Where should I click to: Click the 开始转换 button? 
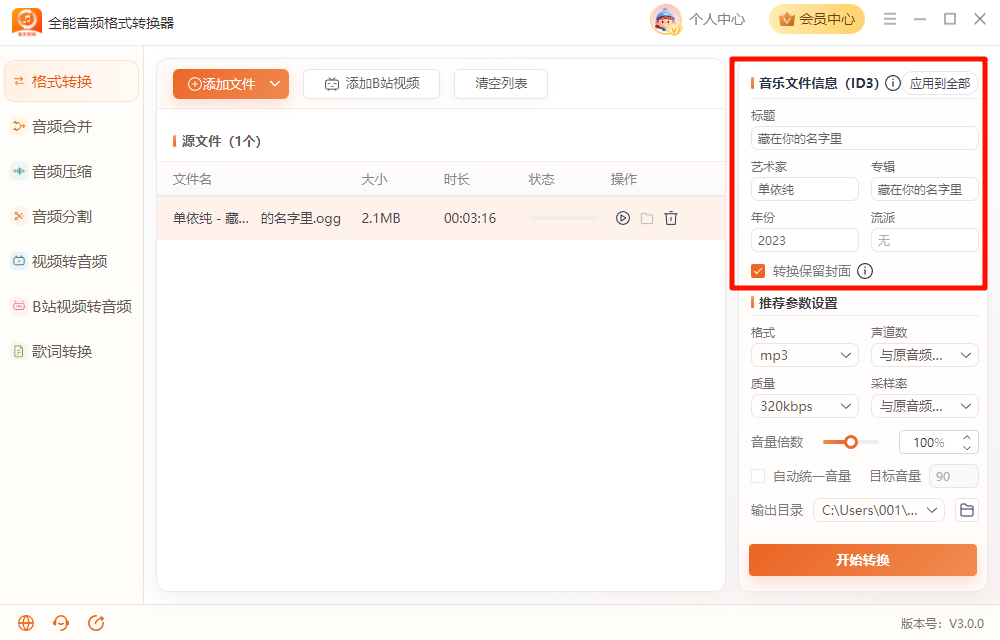(x=863, y=560)
